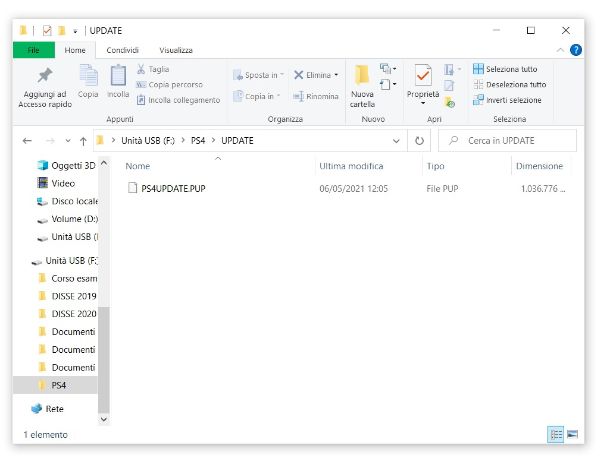The width and height of the screenshot is (610, 471).
Task: Open the Proprietà dropdown arrow
Action: tap(423, 103)
